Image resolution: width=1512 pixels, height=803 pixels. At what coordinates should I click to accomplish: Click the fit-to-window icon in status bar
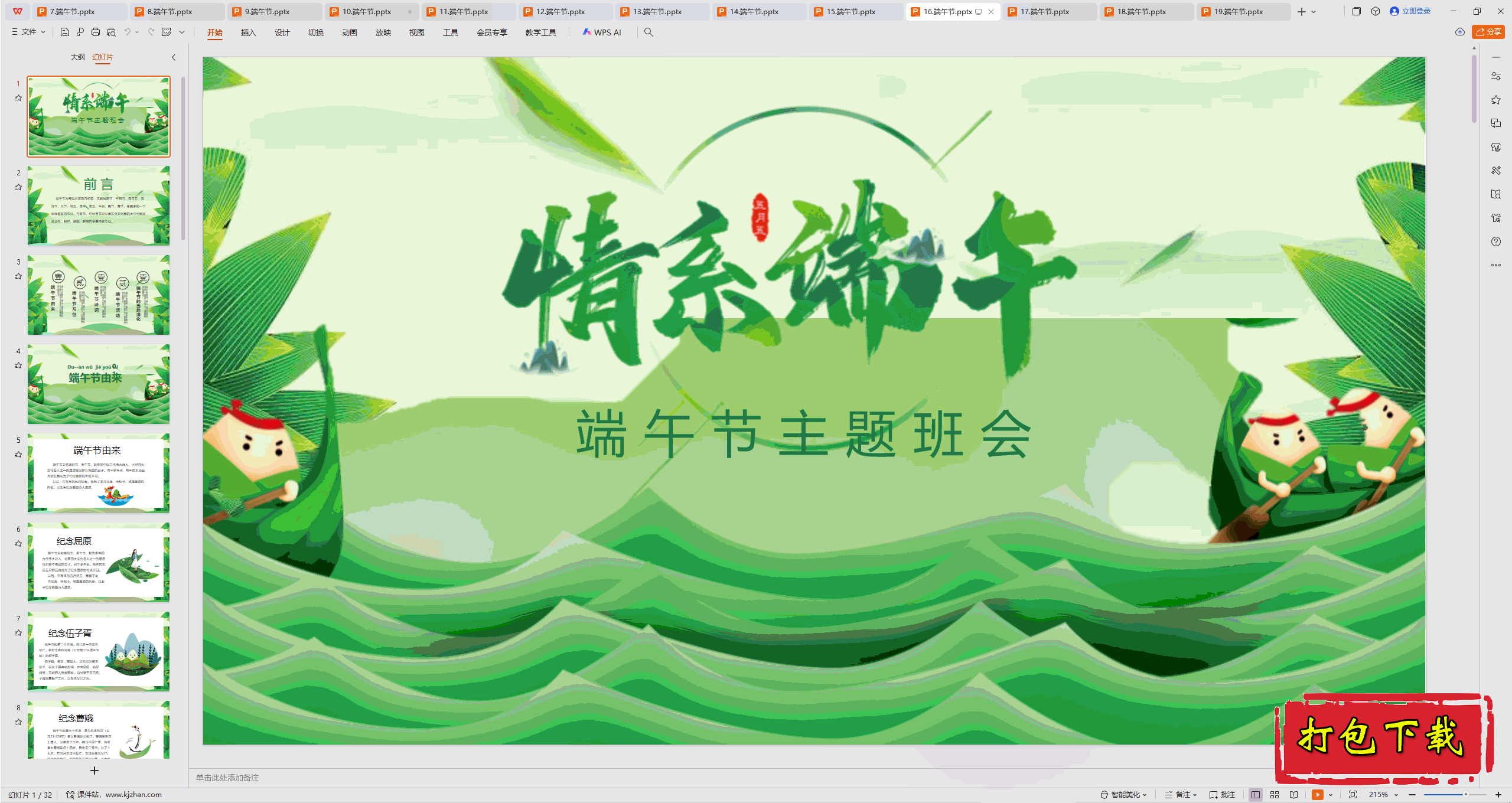pyautogui.click(x=1353, y=795)
